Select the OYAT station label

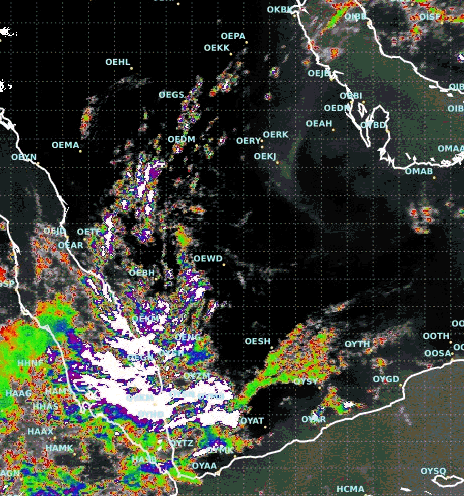[x=252, y=421]
